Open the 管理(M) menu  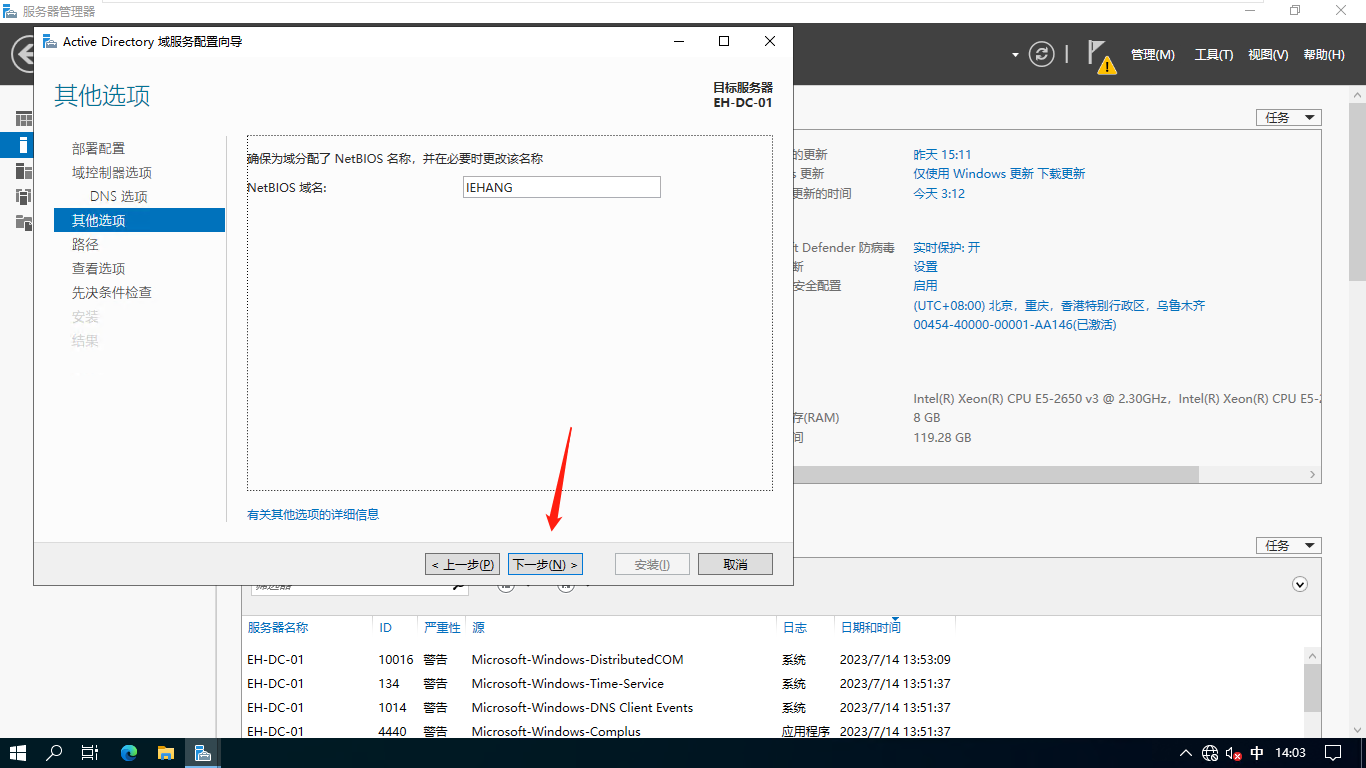coord(1152,55)
